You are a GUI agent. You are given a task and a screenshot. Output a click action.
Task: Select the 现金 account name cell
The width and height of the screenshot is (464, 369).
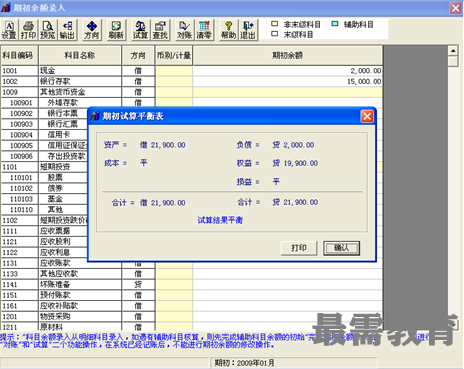(80, 71)
